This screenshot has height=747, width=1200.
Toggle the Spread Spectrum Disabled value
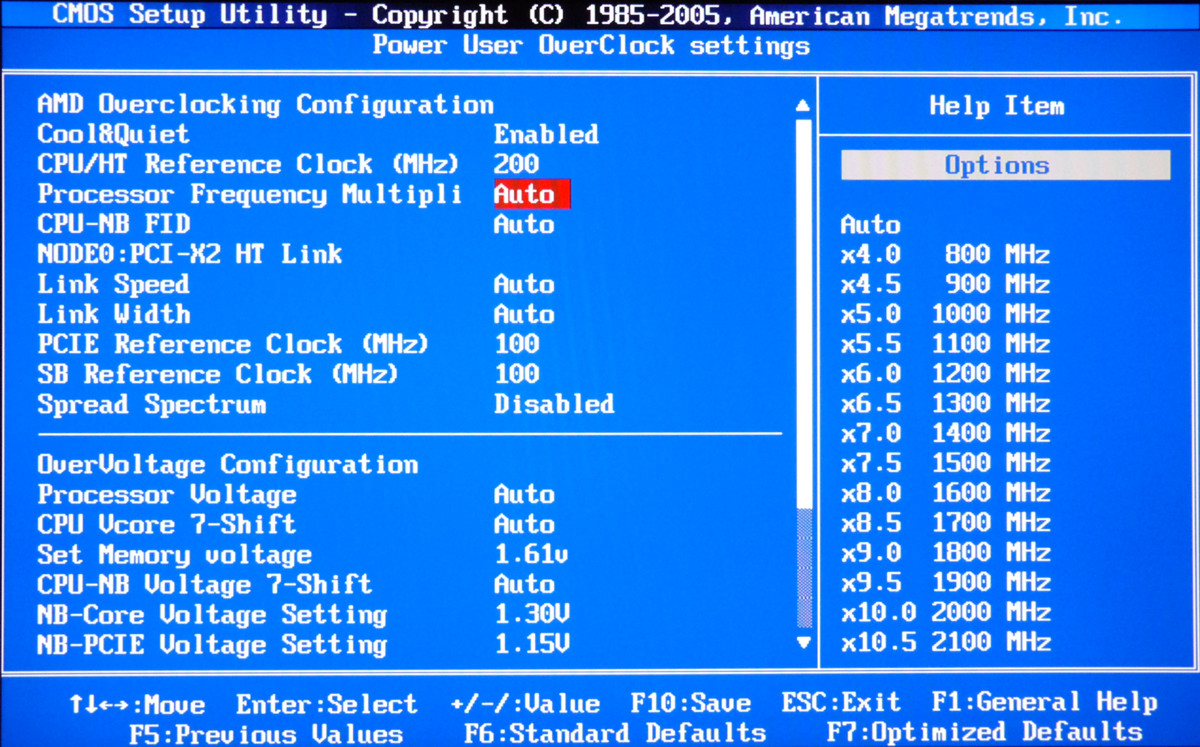tap(554, 405)
